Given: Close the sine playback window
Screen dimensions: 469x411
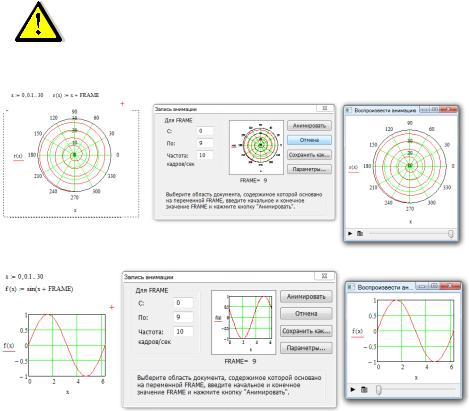Looking at the screenshot, I should click(x=450, y=286).
